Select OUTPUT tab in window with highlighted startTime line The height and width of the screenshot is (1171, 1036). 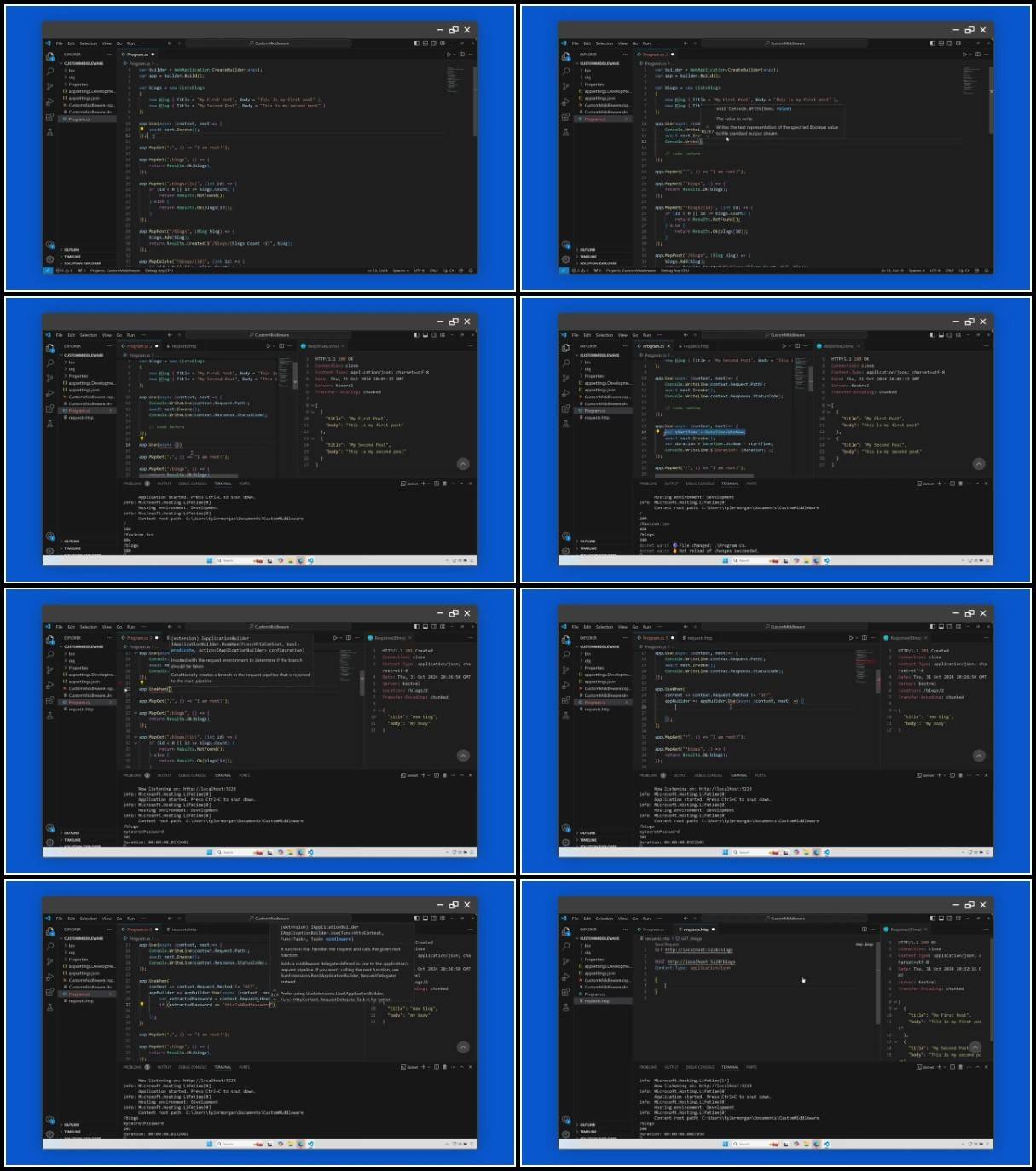(672, 484)
